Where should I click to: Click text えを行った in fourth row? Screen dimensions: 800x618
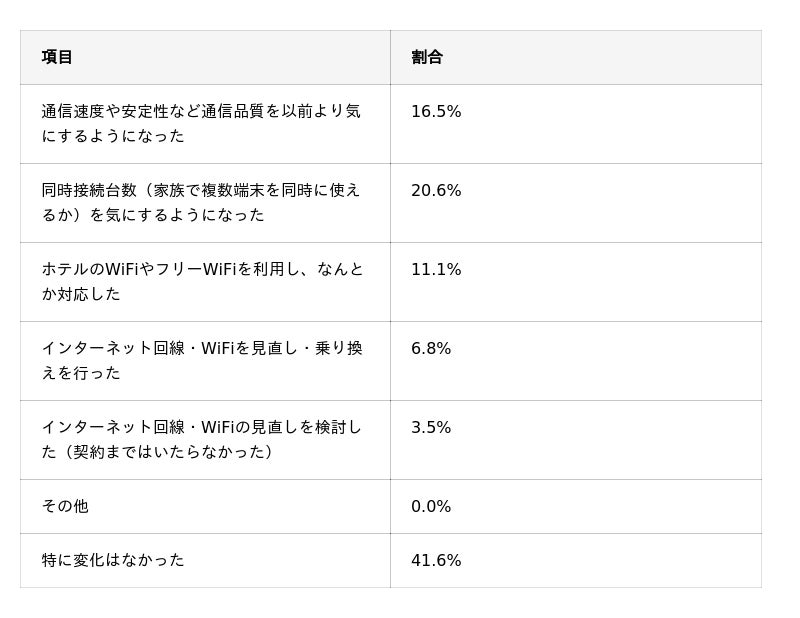[x=81, y=374]
